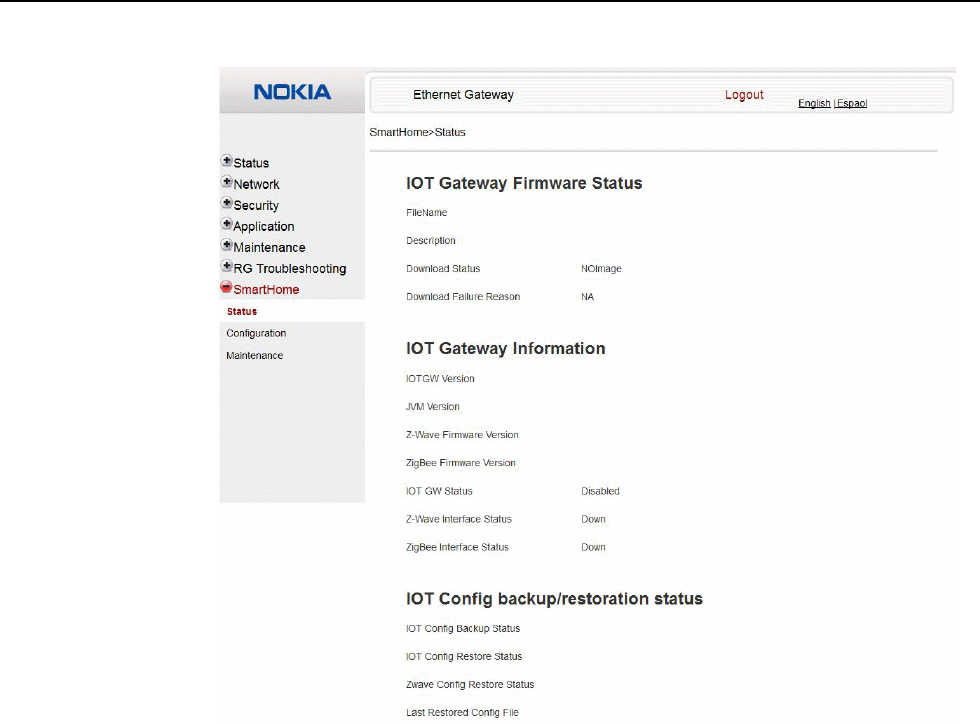This screenshot has height=724, width=980.
Task: Expand RG Troubleshooting plus icon
Action: click(227, 267)
